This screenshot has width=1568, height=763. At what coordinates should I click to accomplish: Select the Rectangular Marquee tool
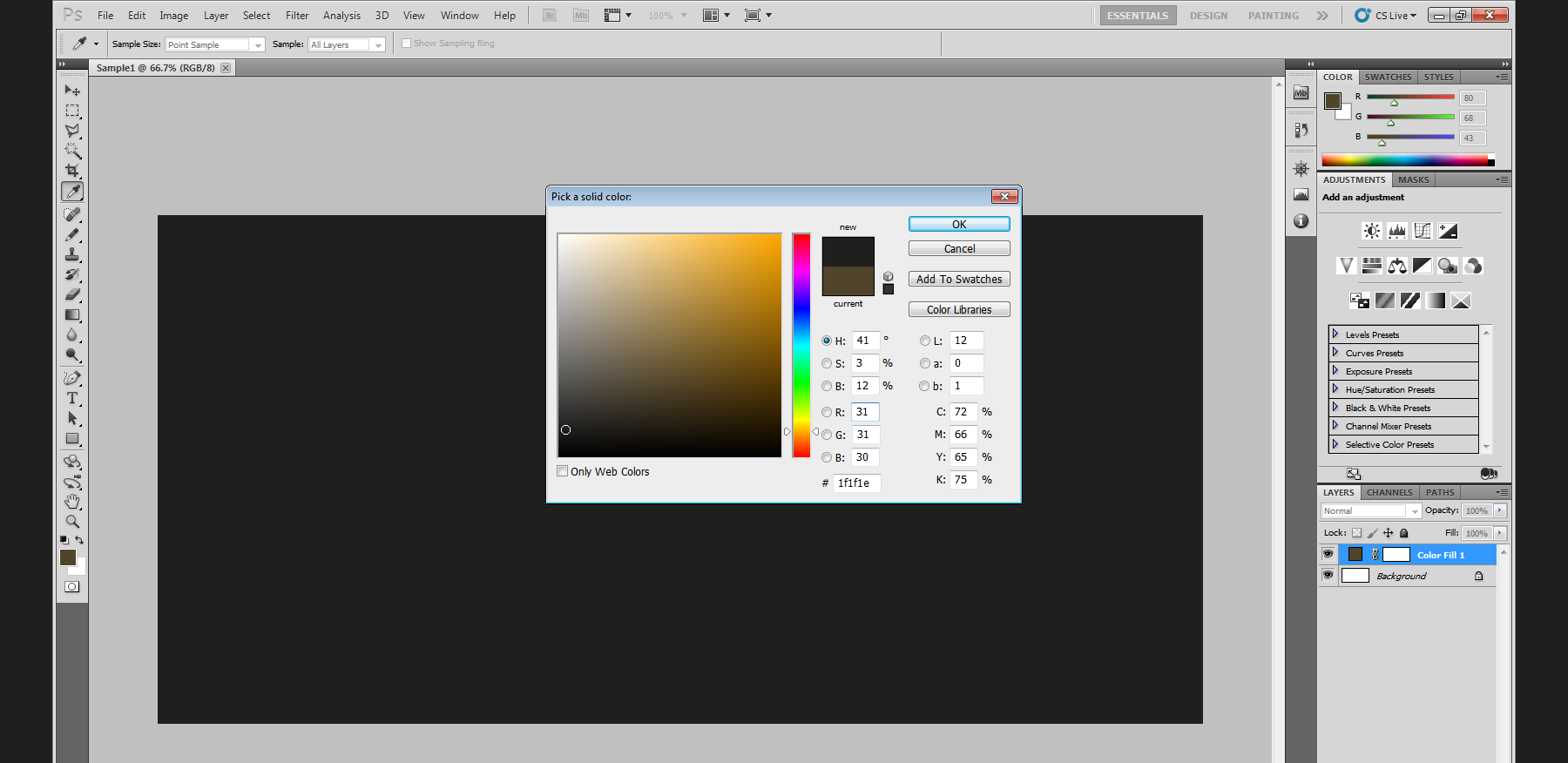(x=72, y=111)
